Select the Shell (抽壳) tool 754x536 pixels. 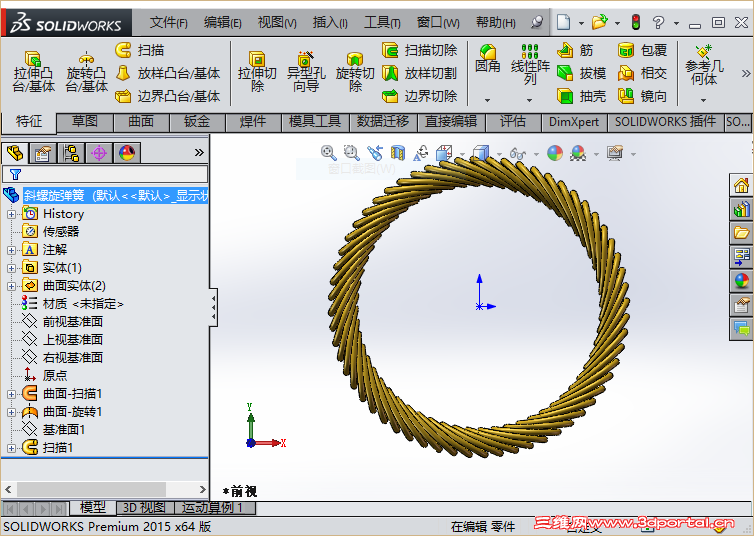pyautogui.click(x=581, y=96)
